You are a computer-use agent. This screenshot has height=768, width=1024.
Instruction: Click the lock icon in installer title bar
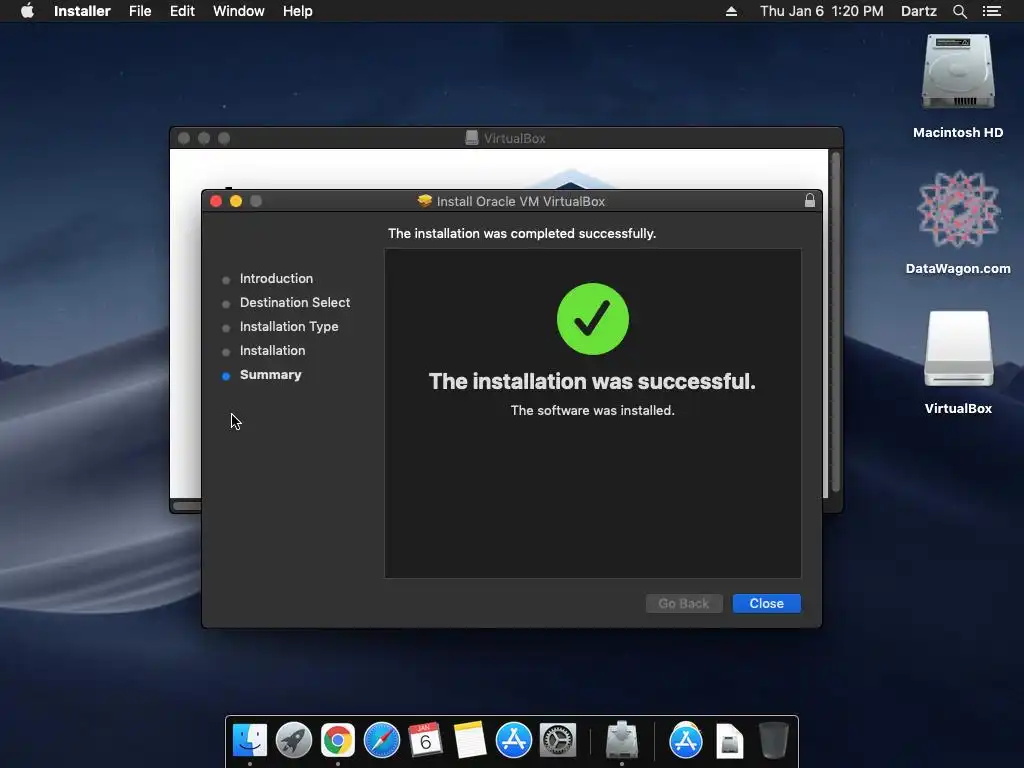tap(810, 200)
